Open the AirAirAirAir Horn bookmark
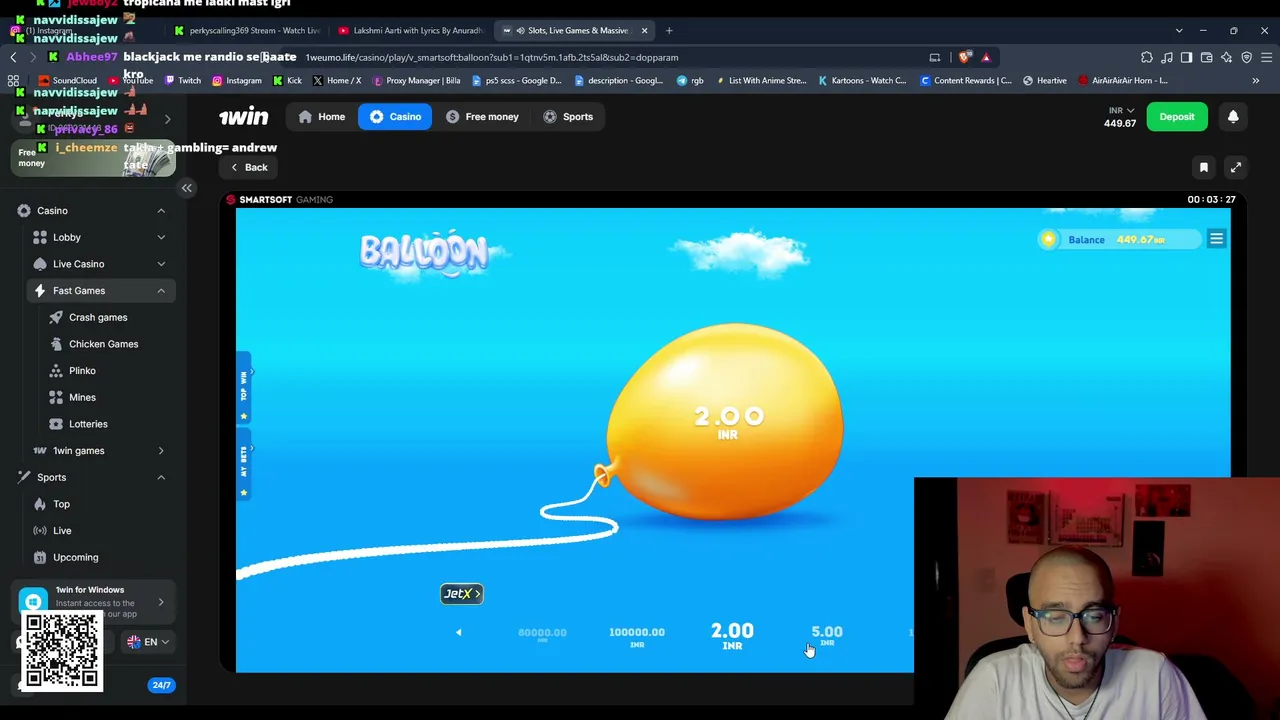The width and height of the screenshot is (1280, 720). tap(1123, 81)
